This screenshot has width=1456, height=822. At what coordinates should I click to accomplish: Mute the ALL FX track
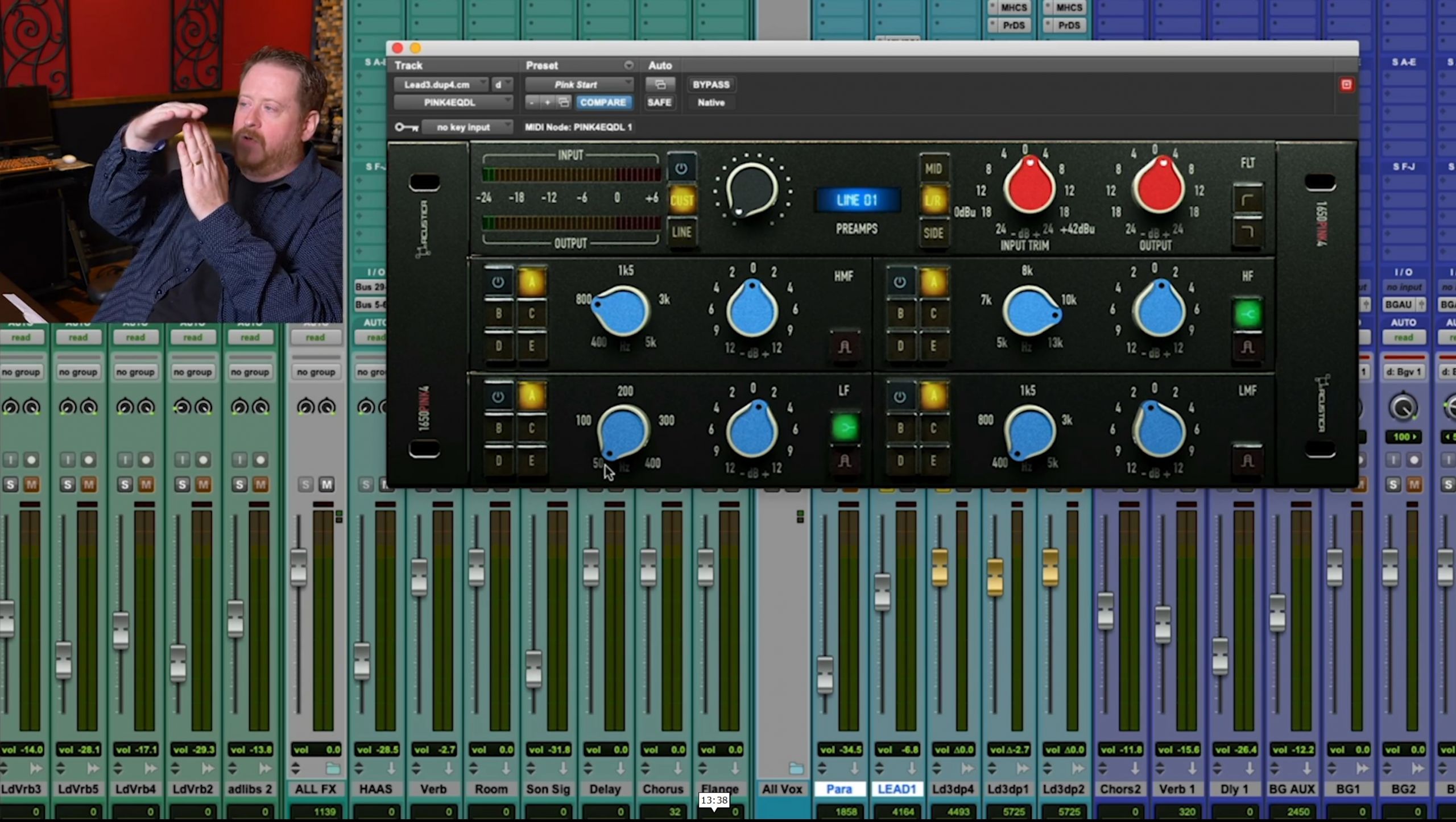click(x=326, y=485)
